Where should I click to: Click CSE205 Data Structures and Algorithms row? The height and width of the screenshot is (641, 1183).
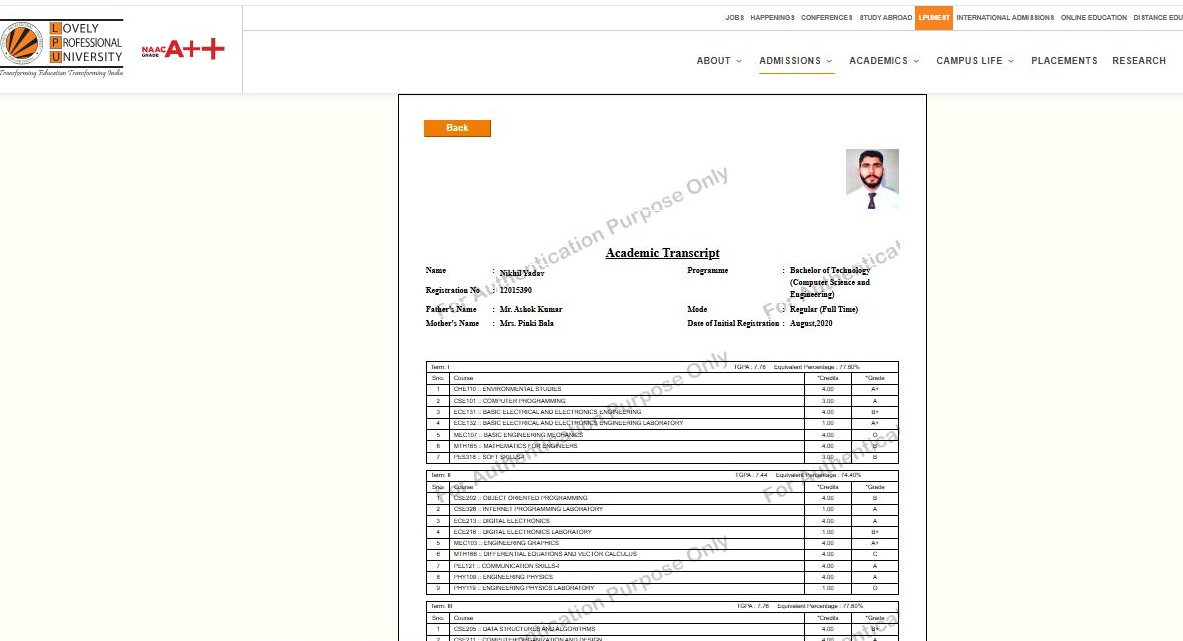(x=662, y=629)
